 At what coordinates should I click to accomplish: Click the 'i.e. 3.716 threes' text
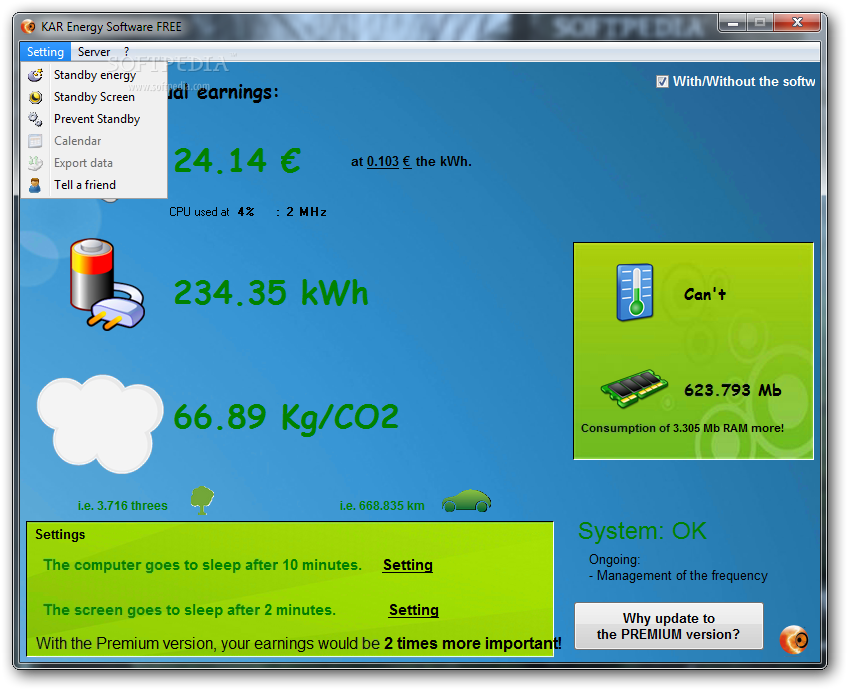[x=123, y=506]
